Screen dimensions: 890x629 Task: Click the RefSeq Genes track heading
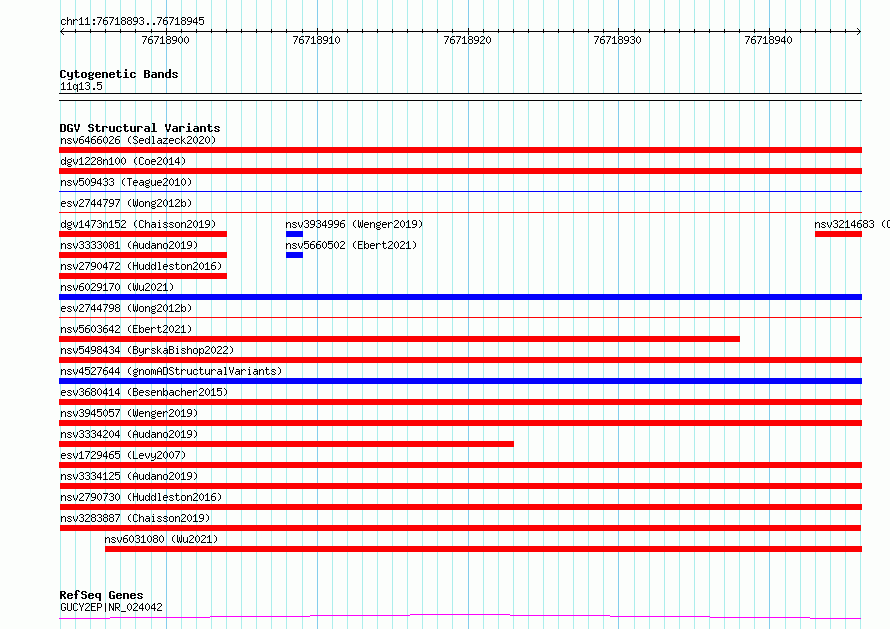101,596
